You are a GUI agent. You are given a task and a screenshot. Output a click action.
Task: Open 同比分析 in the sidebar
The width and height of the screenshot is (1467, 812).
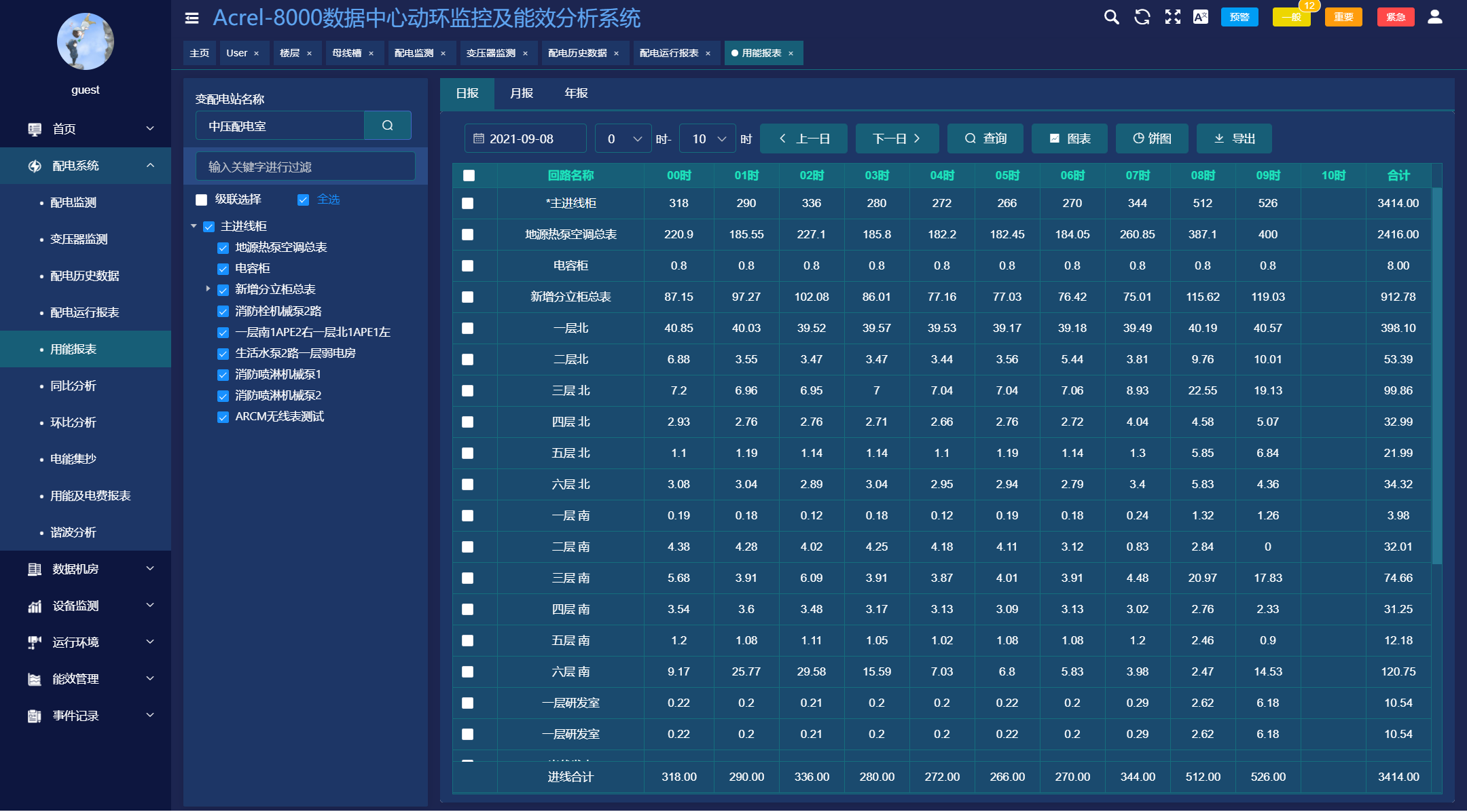point(73,386)
